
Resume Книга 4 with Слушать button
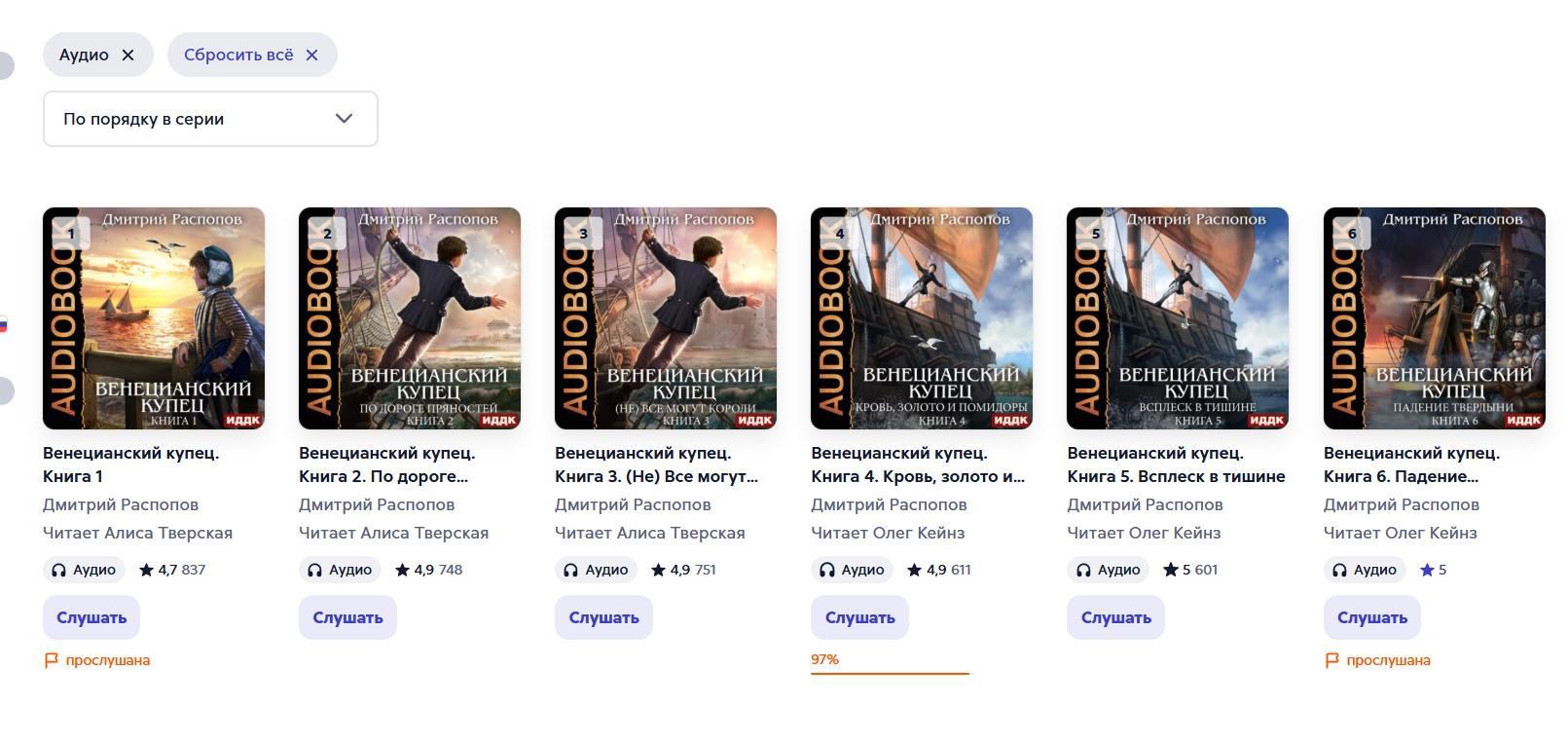[859, 617]
